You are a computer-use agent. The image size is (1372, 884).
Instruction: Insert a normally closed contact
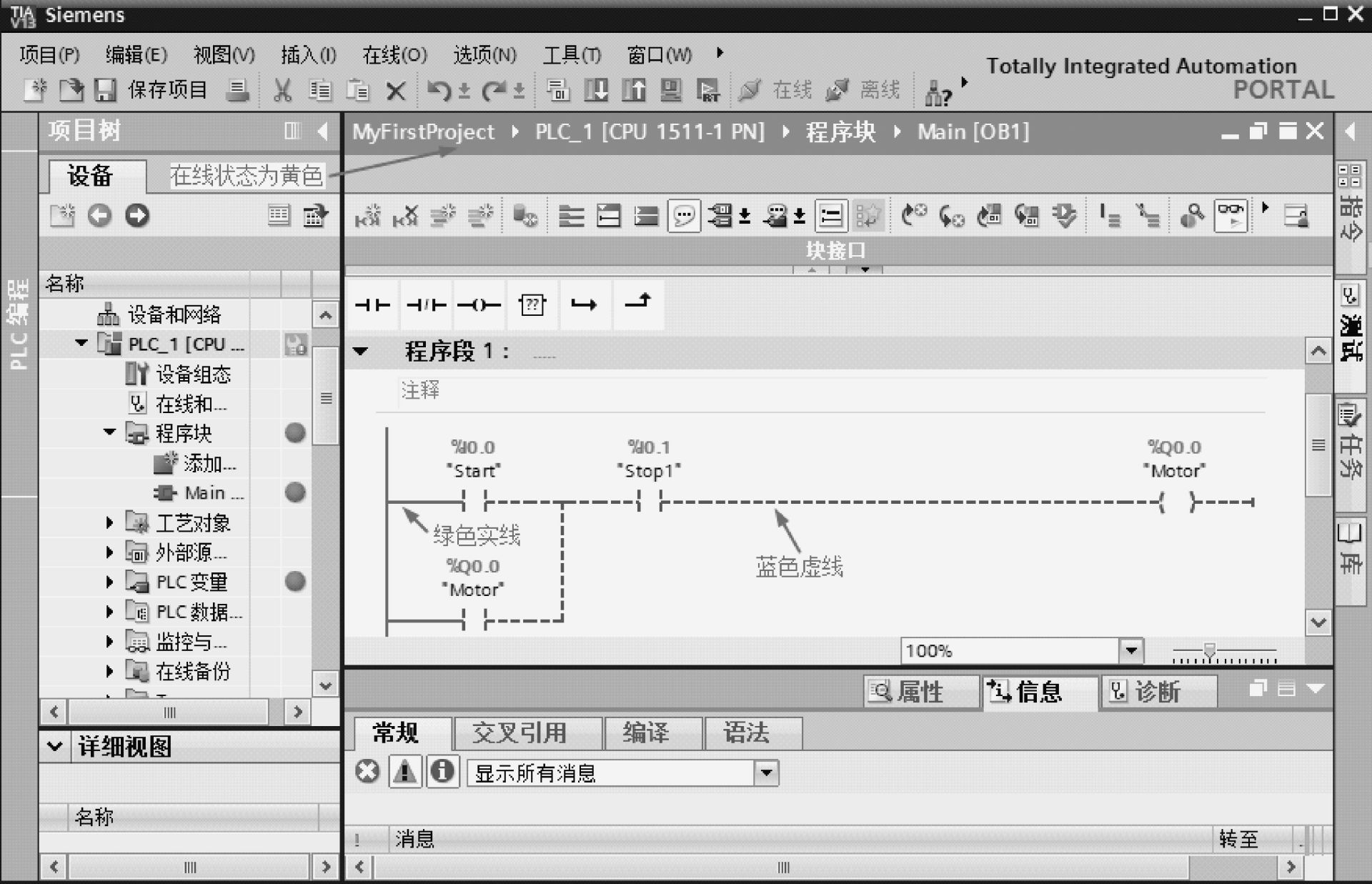(426, 305)
